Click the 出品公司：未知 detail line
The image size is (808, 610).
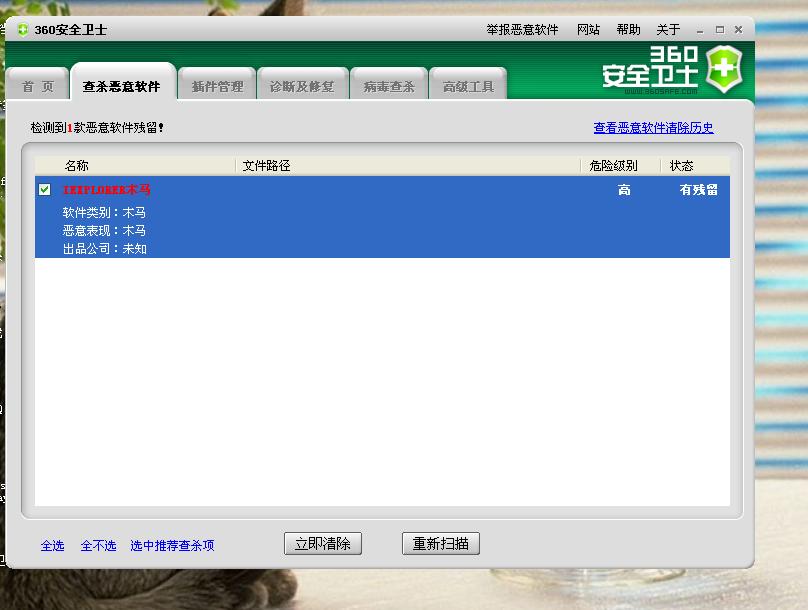[x=105, y=249]
